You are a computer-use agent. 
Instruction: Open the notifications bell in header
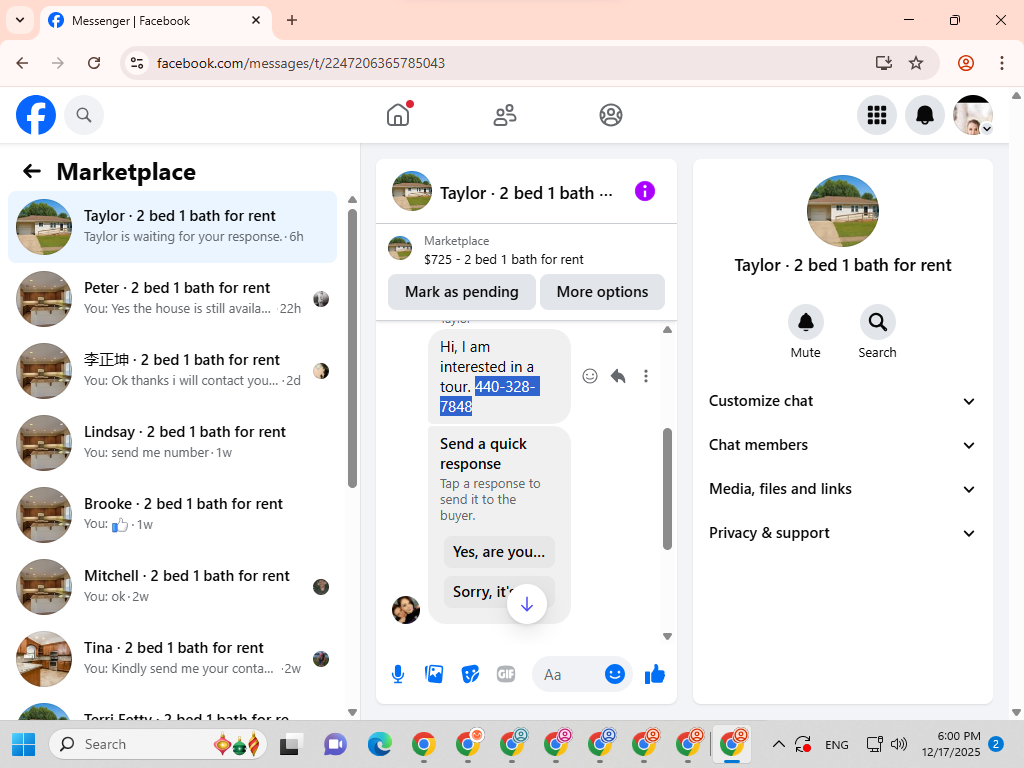point(925,115)
